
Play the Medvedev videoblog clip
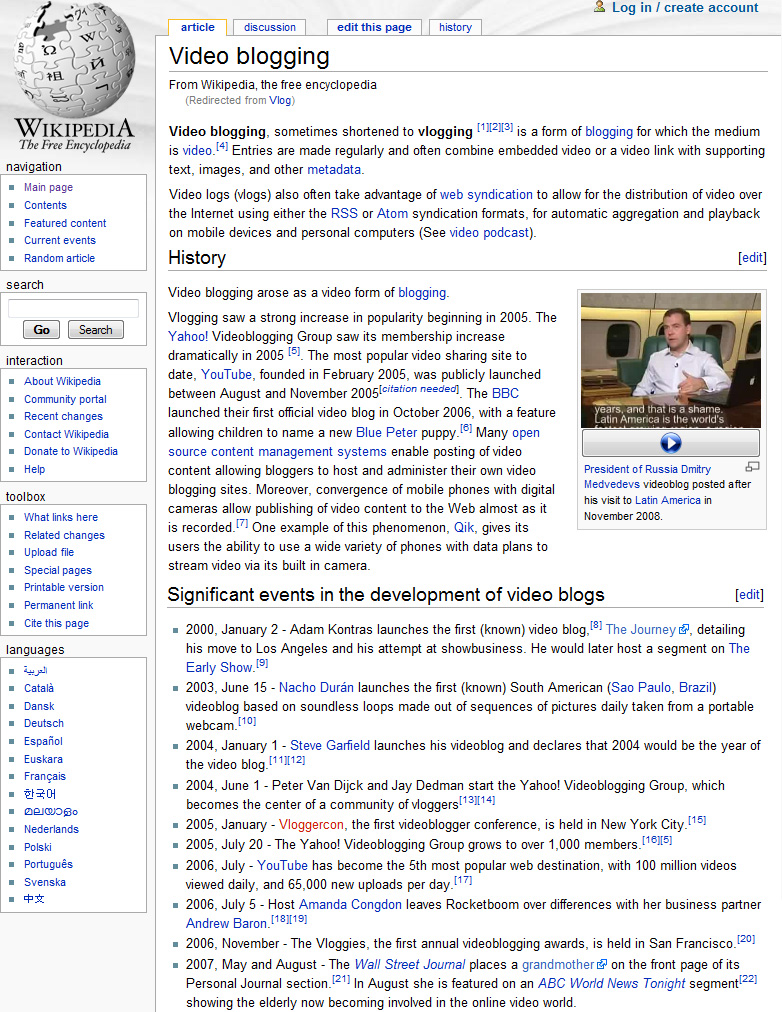click(x=670, y=443)
